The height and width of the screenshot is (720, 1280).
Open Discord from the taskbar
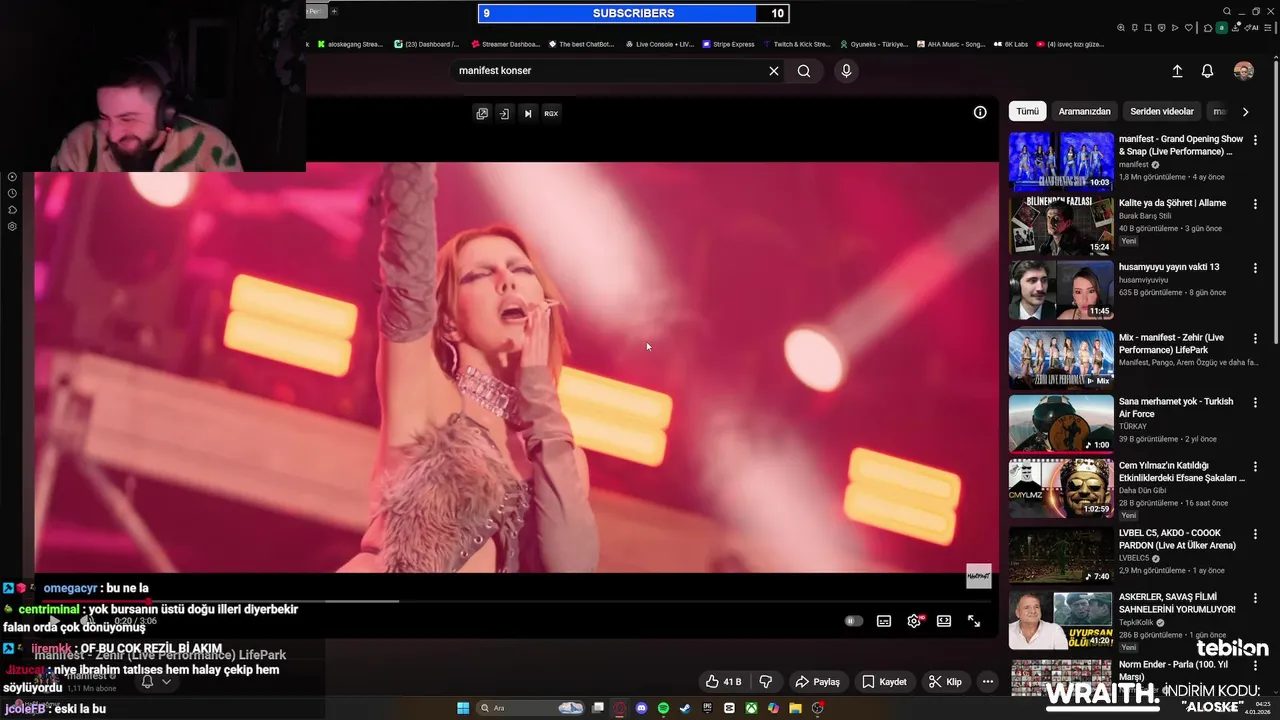641,708
